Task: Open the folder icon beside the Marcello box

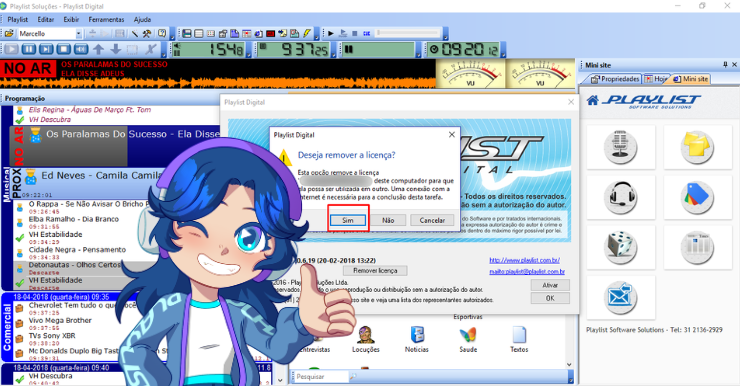Action: pos(9,34)
